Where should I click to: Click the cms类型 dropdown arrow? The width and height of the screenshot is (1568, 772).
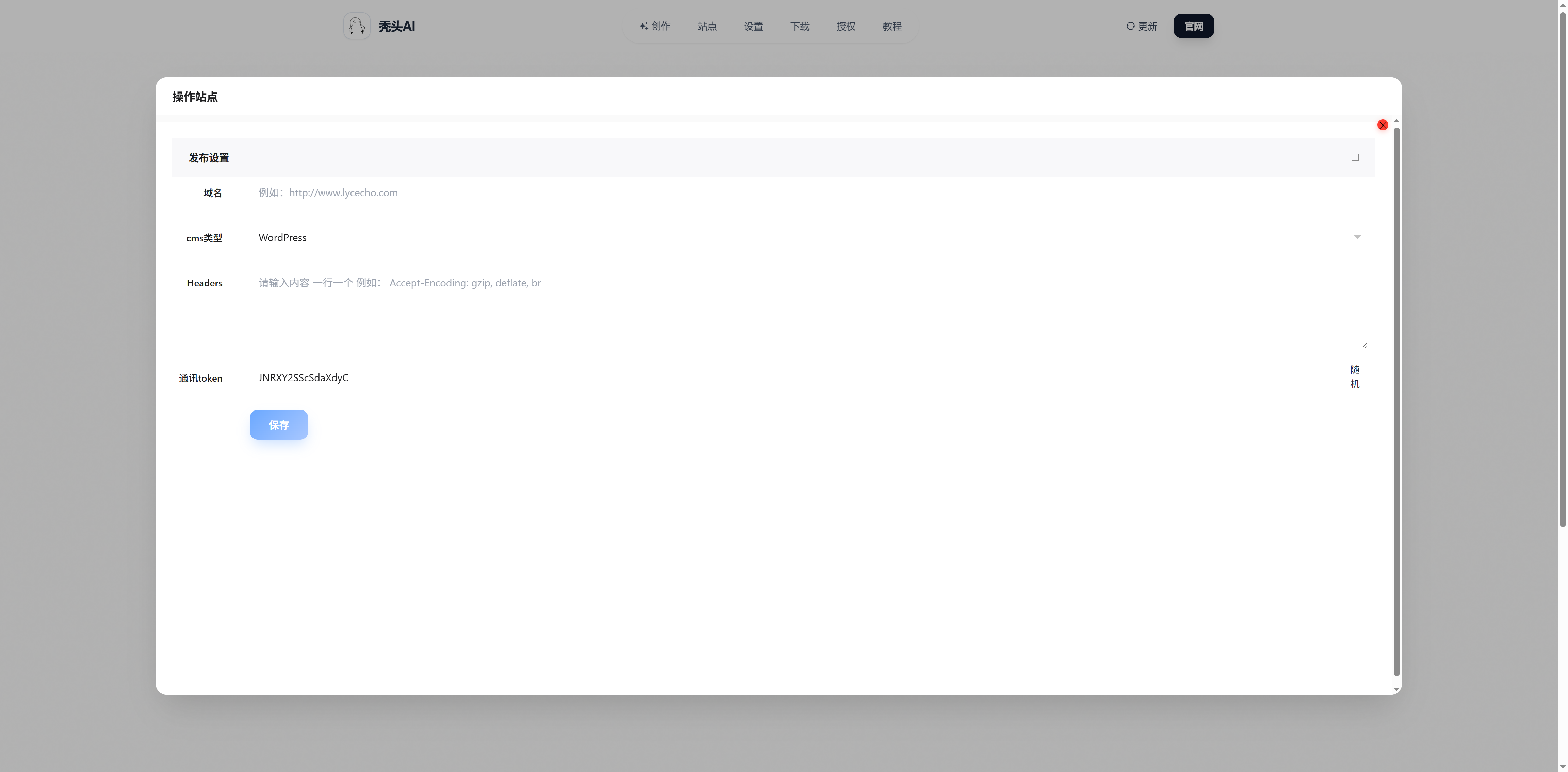(1357, 237)
